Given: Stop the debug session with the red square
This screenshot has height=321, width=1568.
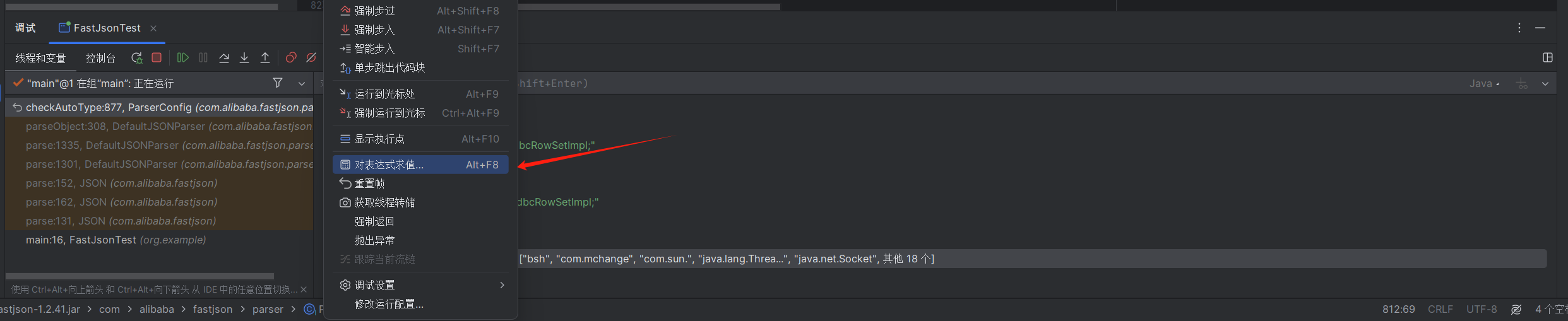Looking at the screenshot, I should (x=157, y=57).
